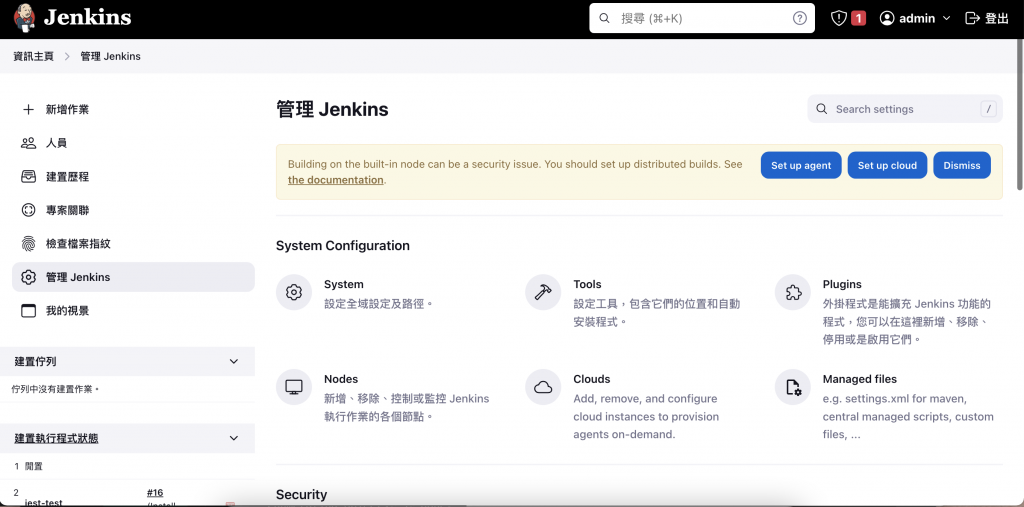Screen dimensions: 1024x507
Task: Click the 建置執行程式狀態 heading link
Action: coord(56,438)
